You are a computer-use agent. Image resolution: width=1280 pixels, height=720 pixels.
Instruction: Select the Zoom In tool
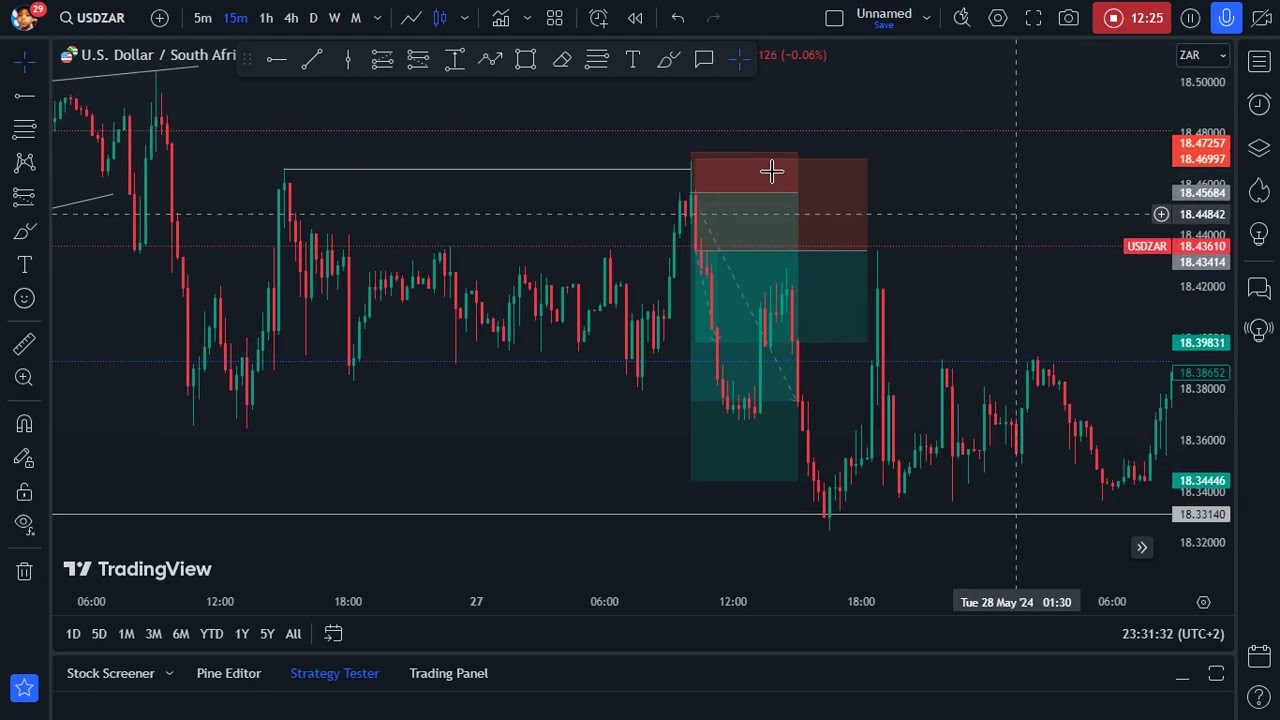(25, 378)
